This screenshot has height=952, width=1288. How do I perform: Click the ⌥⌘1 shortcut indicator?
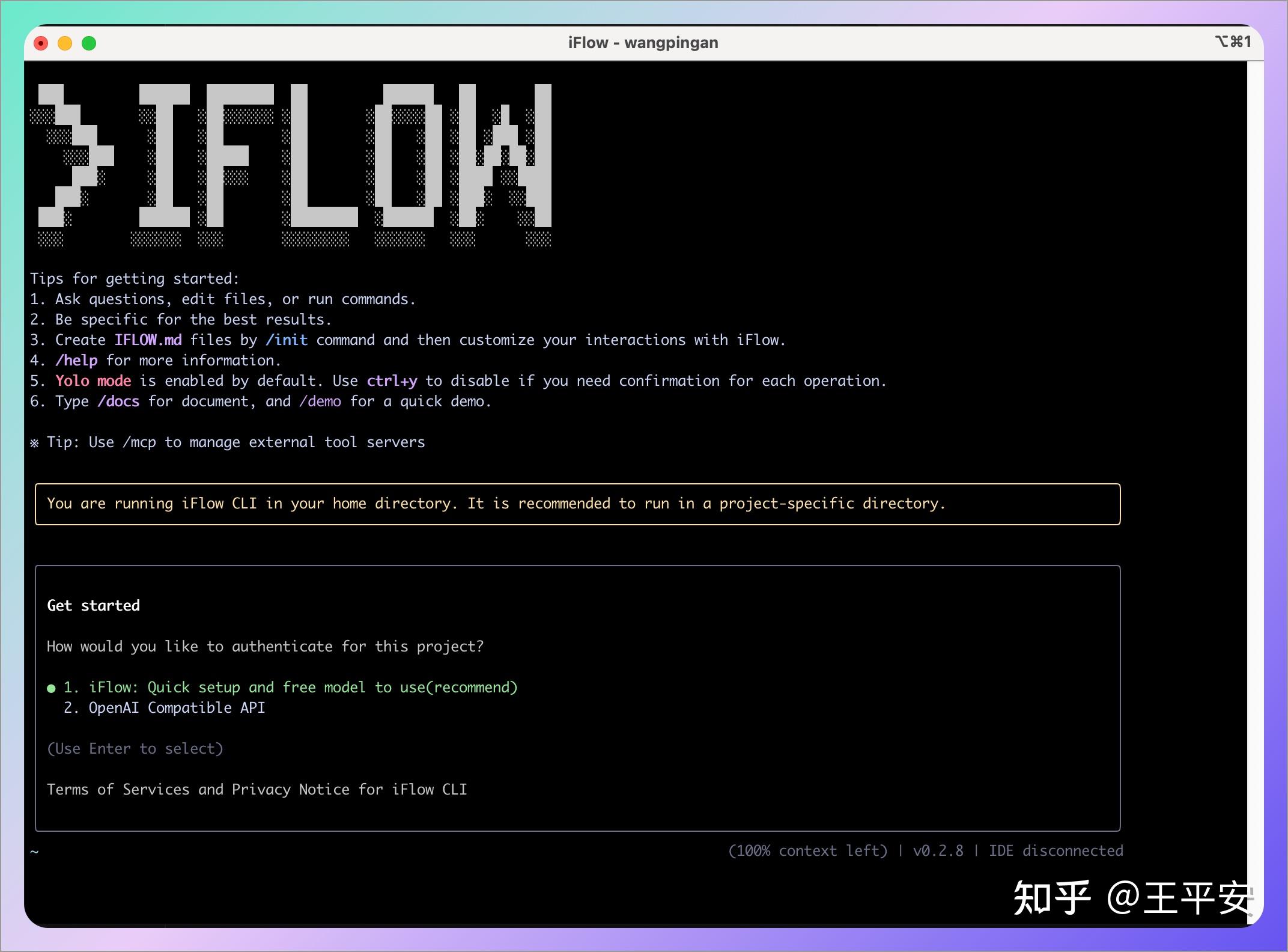(1233, 41)
